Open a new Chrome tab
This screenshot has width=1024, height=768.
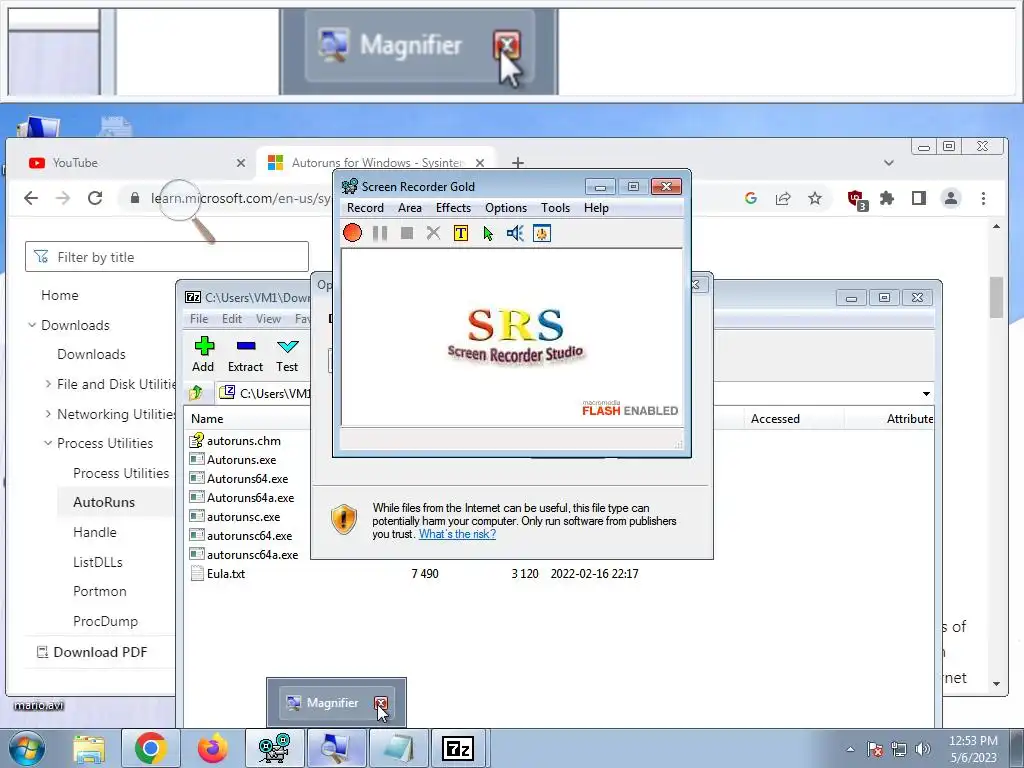click(x=517, y=163)
